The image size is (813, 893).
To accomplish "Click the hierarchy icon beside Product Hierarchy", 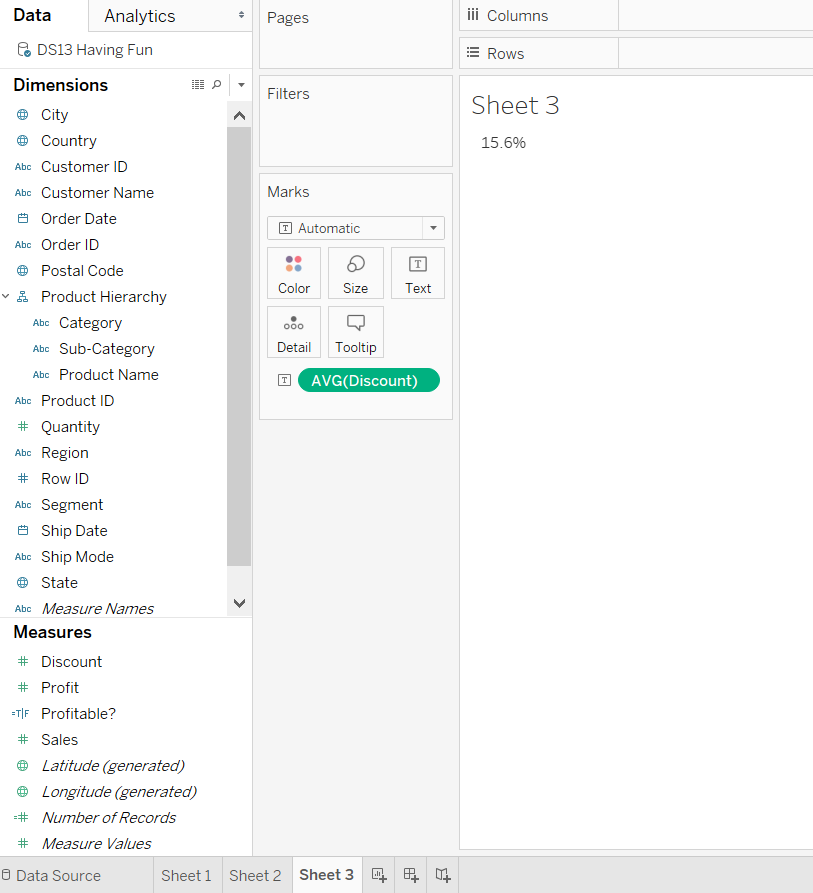I will [23, 297].
